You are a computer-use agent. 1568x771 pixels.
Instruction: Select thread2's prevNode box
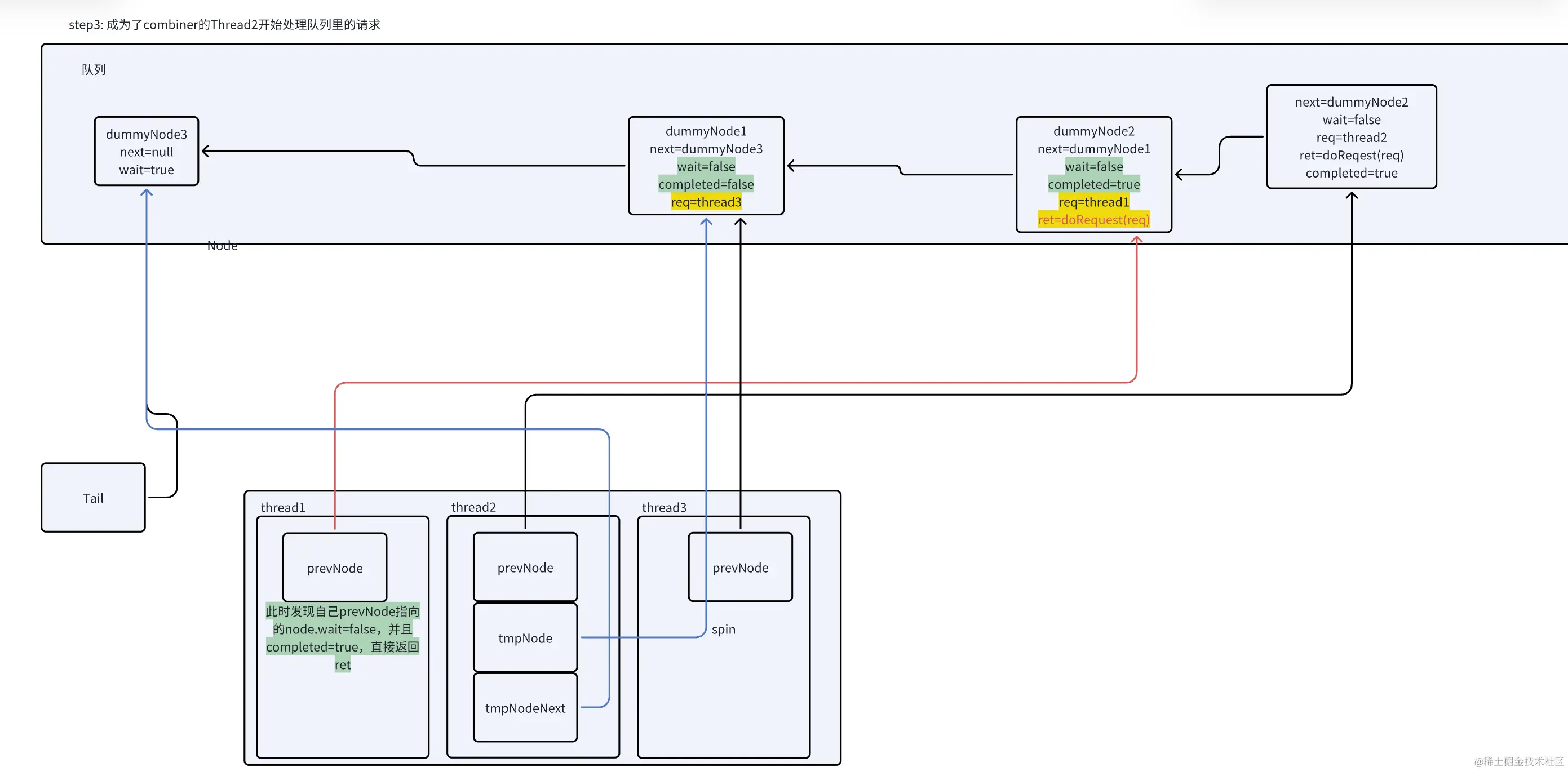tap(525, 567)
